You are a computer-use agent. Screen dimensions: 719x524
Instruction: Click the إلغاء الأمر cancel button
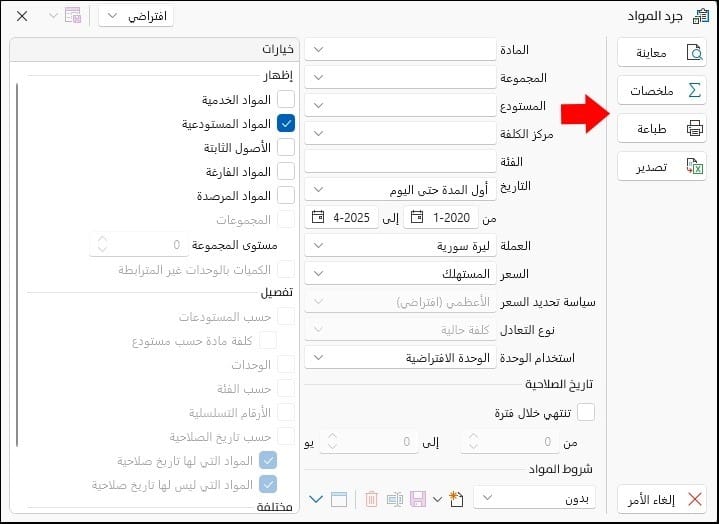point(662,499)
